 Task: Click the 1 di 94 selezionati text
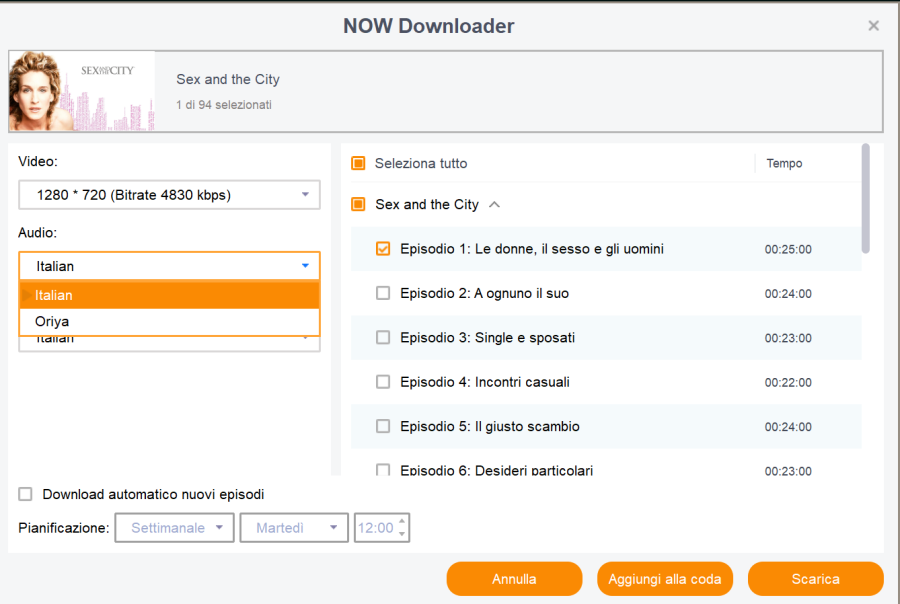click(x=224, y=105)
